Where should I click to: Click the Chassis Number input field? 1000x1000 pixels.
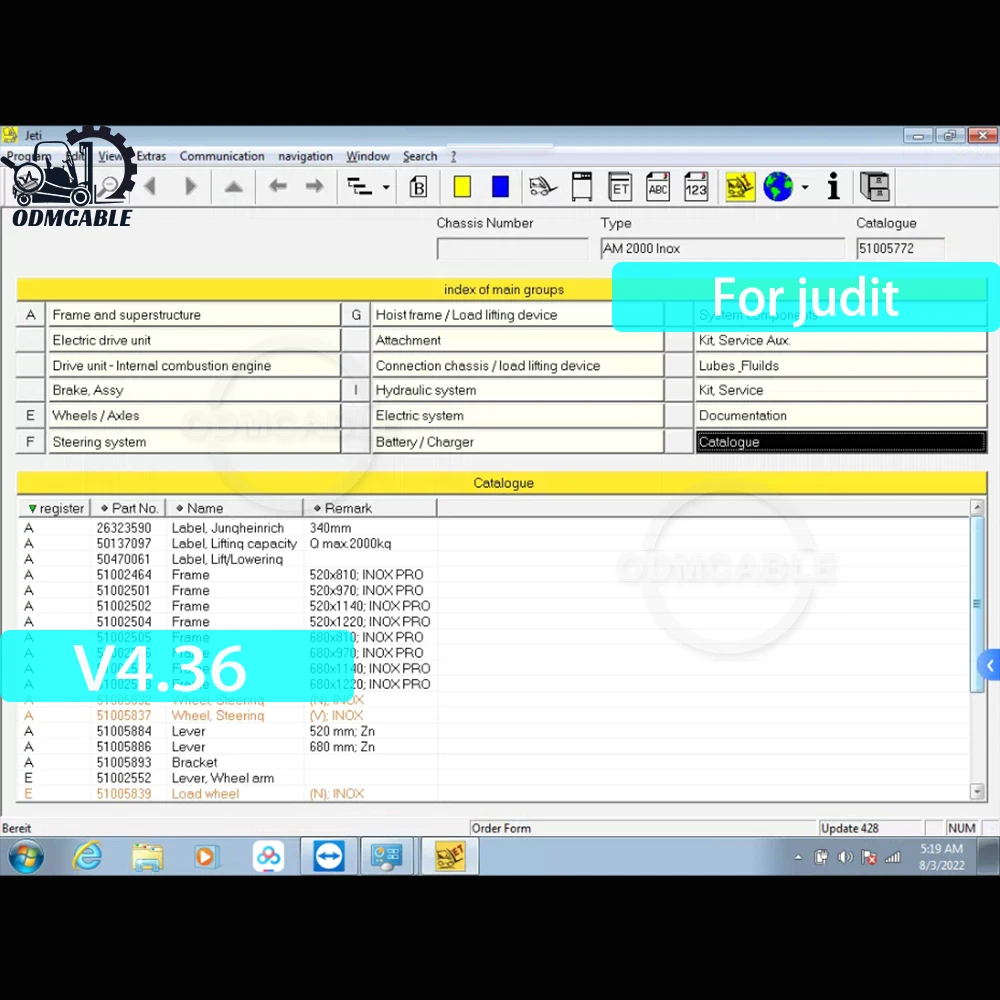[x=512, y=249]
